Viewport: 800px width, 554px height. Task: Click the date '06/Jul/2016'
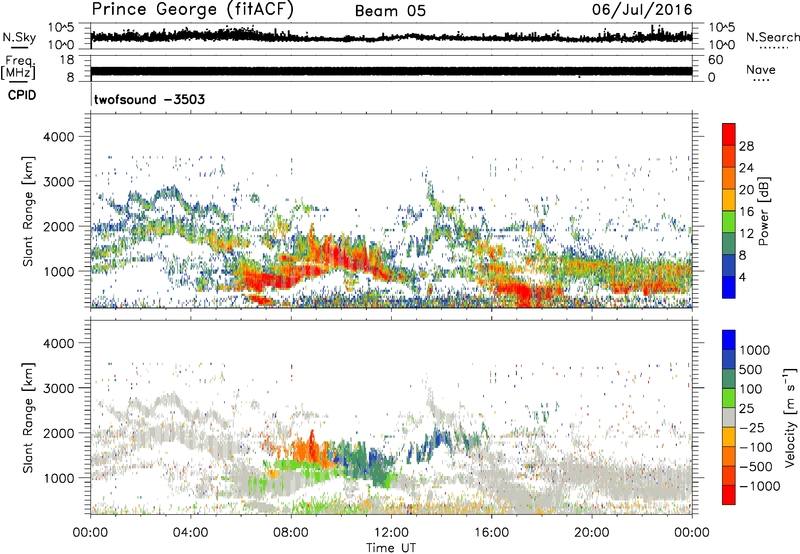[642, 10]
